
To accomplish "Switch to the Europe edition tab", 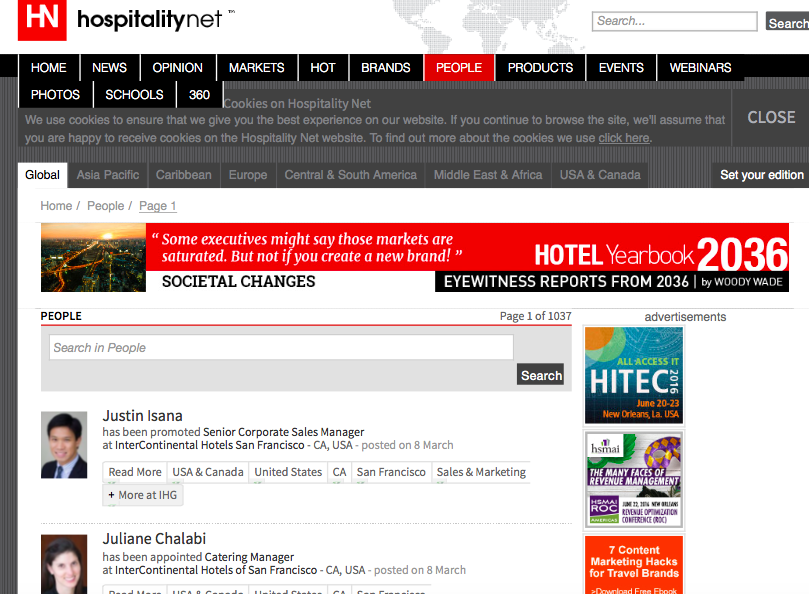I will [248, 175].
